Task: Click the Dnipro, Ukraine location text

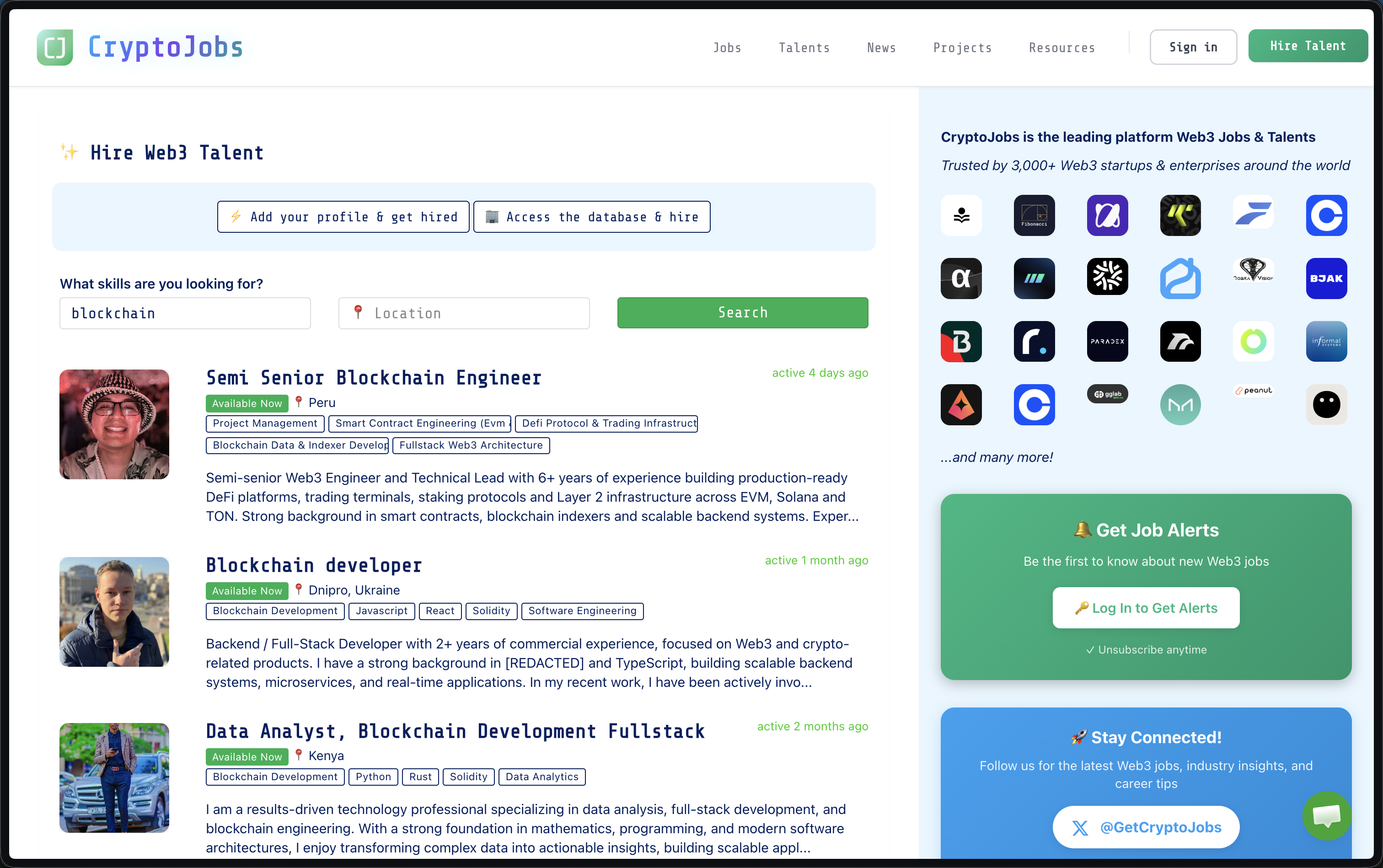Action: click(x=354, y=591)
